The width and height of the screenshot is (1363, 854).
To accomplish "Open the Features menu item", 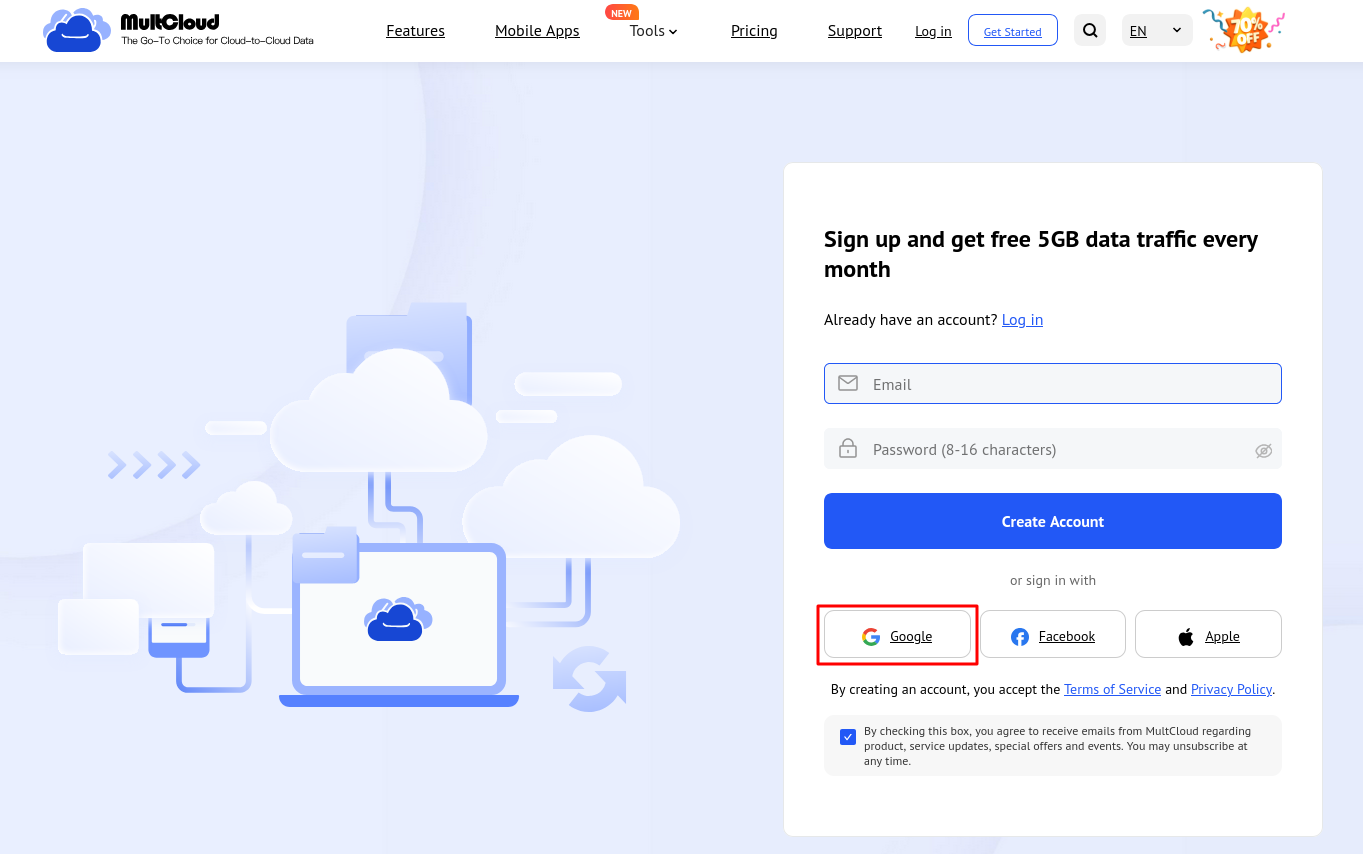I will point(415,31).
